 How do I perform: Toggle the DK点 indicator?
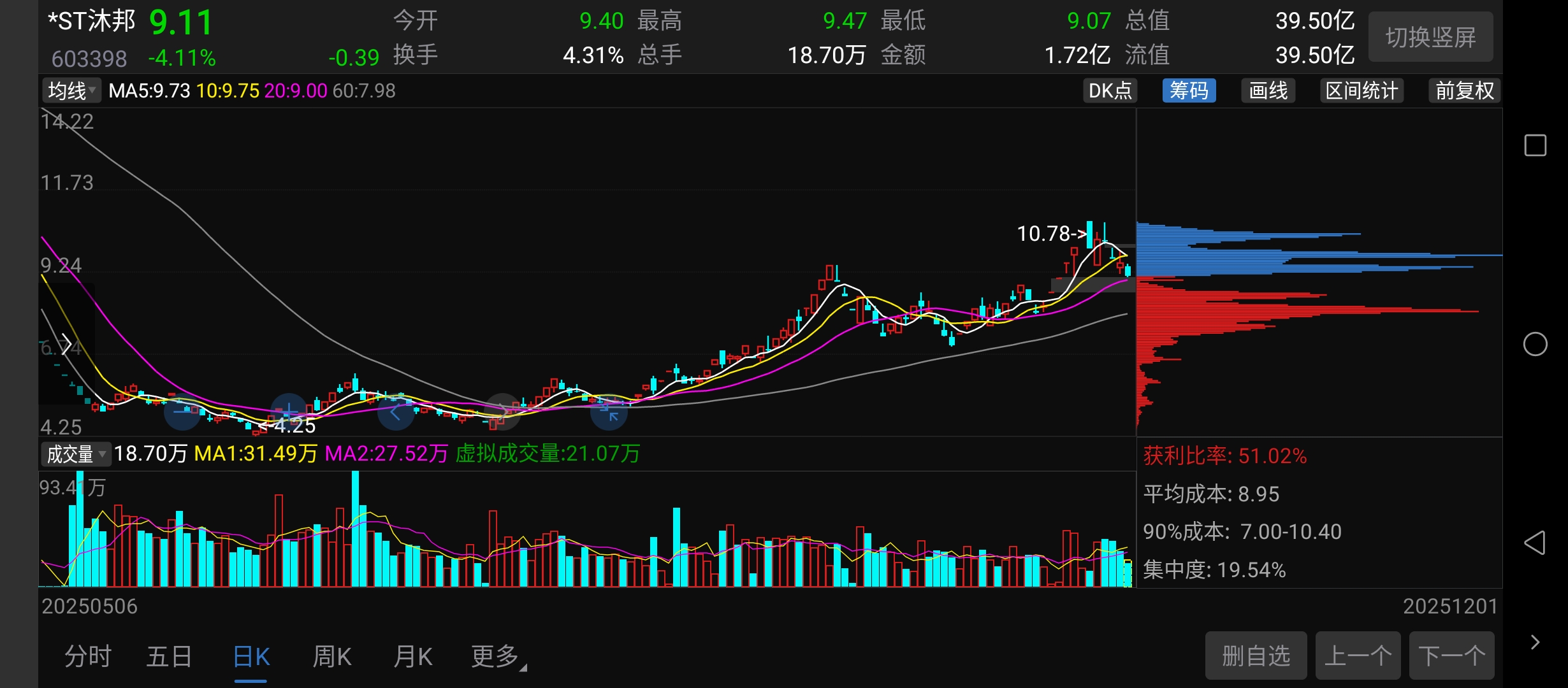[x=1110, y=90]
